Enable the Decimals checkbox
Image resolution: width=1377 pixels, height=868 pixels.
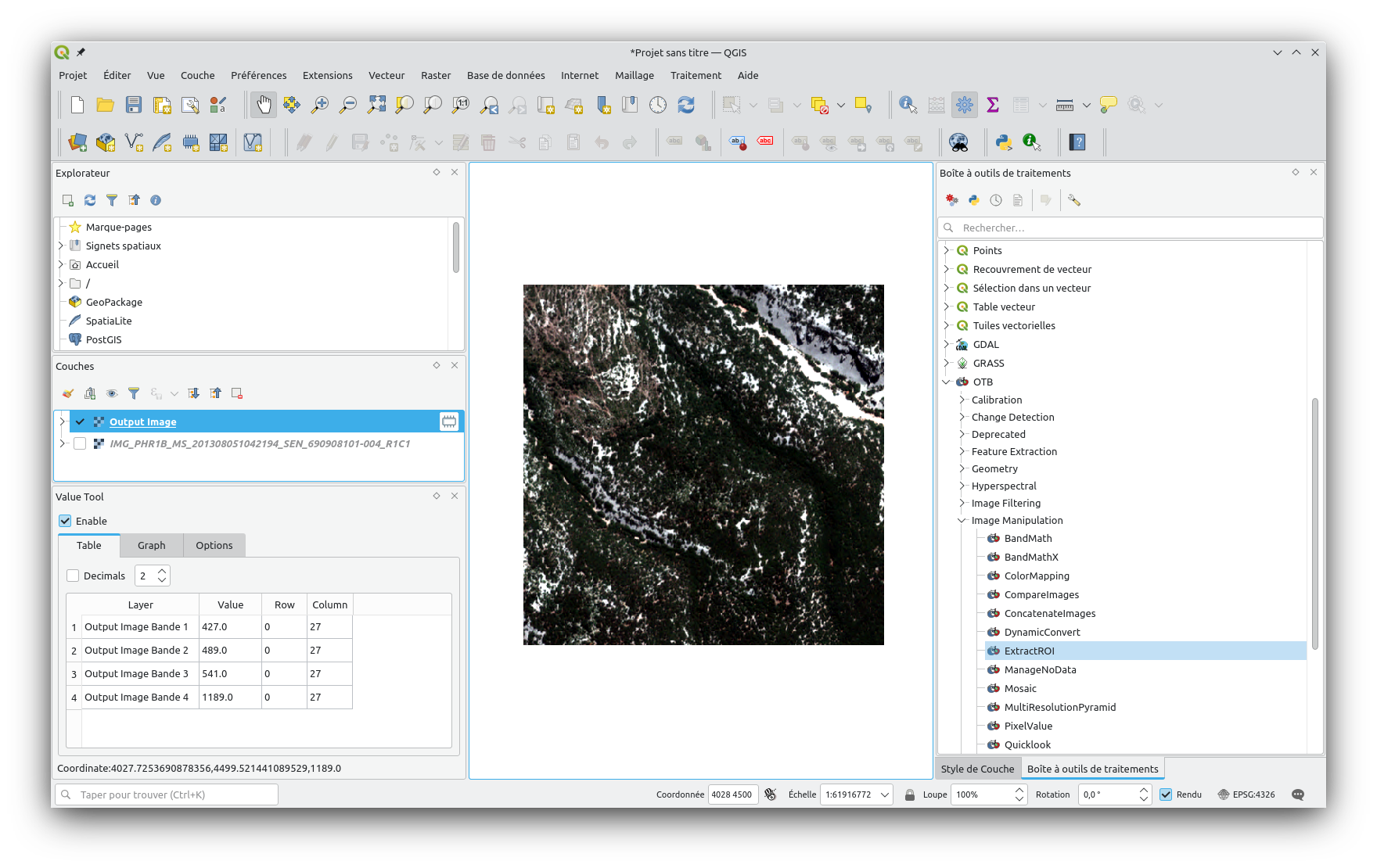tap(73, 576)
